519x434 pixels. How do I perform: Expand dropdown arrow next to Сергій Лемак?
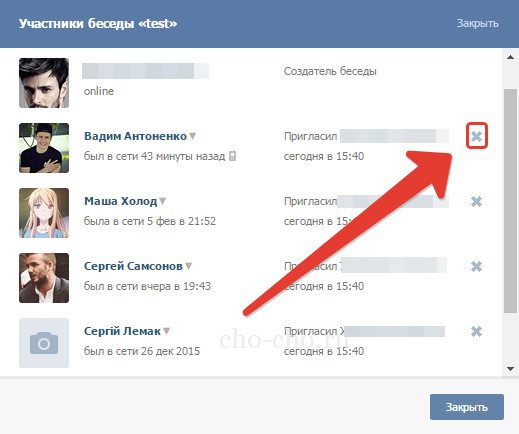[166, 331]
